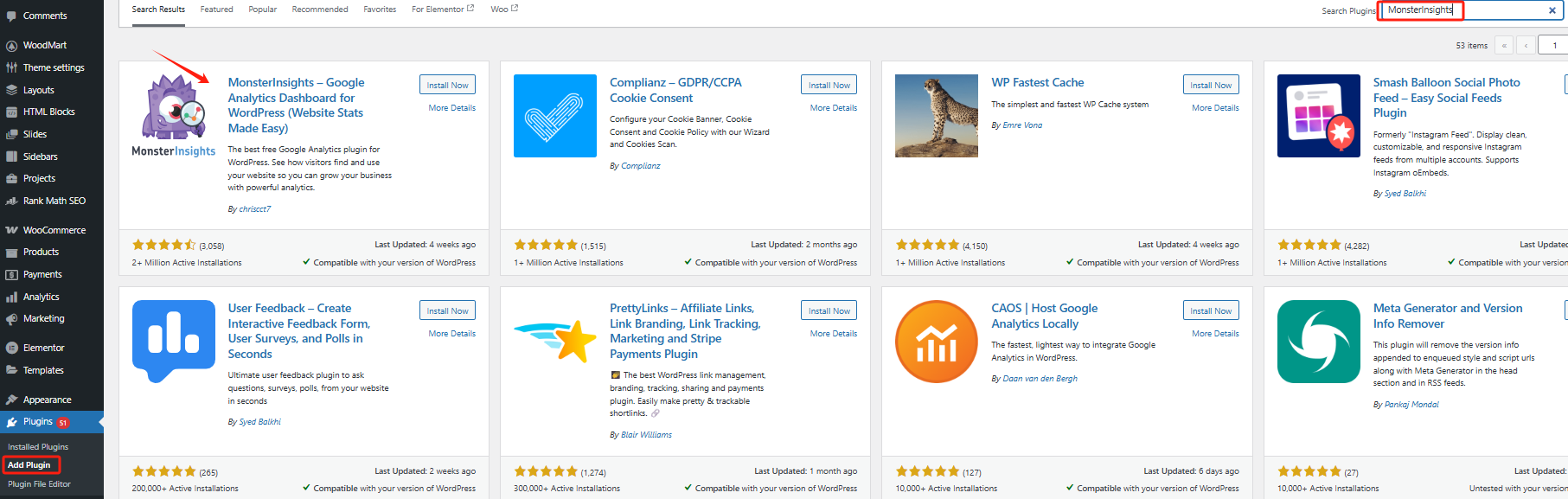Open Rank Math SEO chart icon
The image size is (1568, 499).
(x=11, y=201)
